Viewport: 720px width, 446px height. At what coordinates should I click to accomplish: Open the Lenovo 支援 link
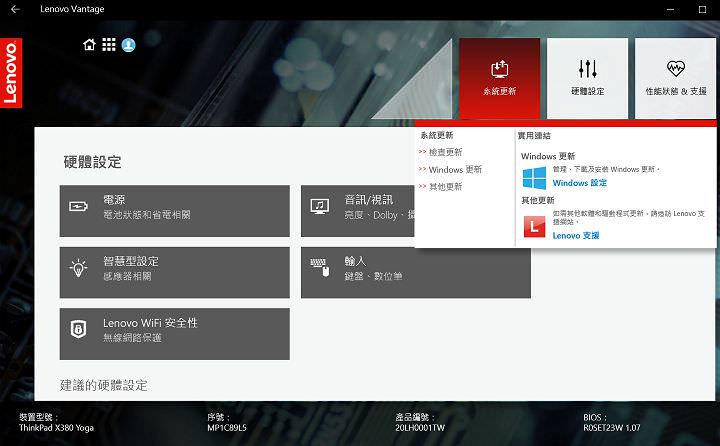point(575,236)
